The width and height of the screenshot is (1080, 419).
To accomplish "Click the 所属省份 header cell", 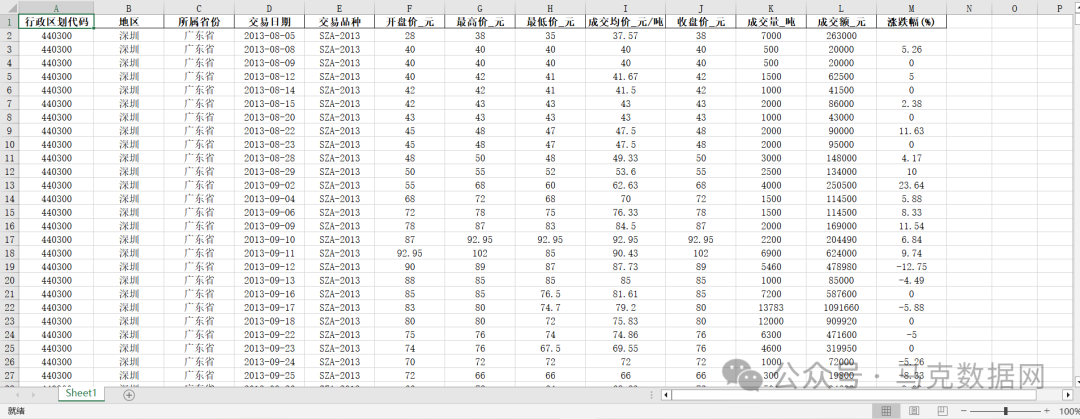I will 199,22.
